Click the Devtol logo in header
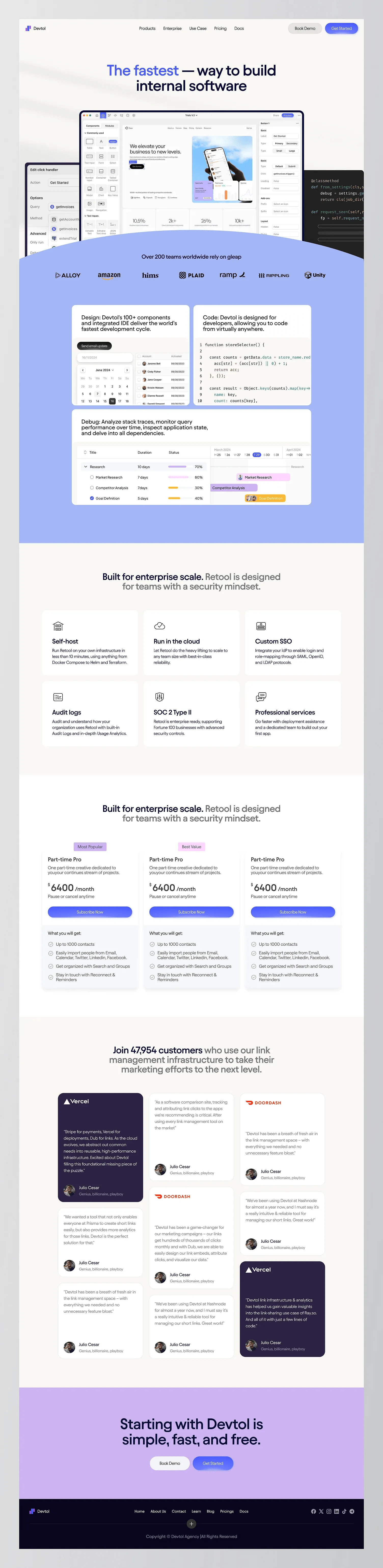The width and height of the screenshot is (383, 1568). [x=35, y=28]
